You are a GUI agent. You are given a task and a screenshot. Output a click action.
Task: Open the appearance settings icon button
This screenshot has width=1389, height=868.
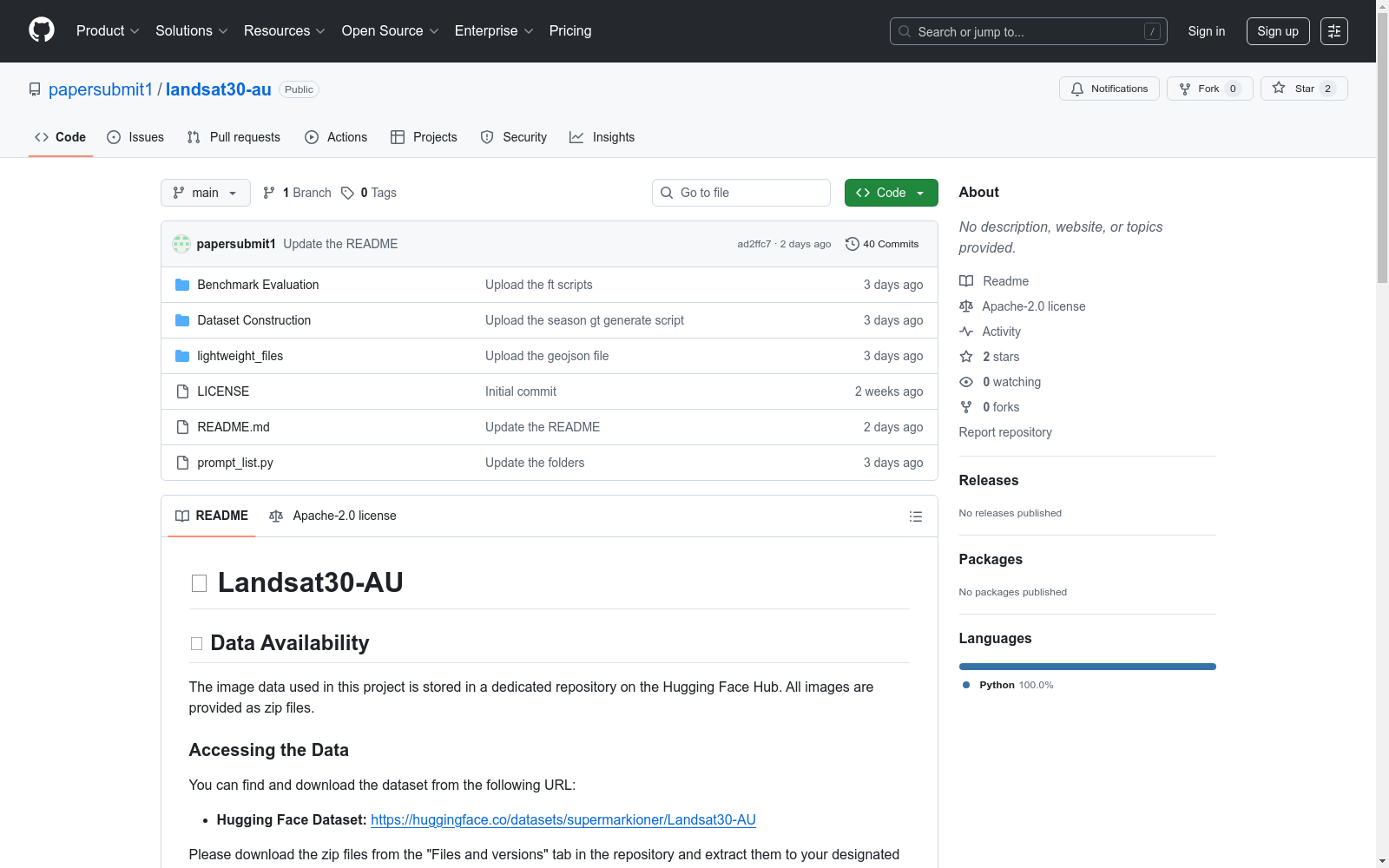pos(1334,31)
